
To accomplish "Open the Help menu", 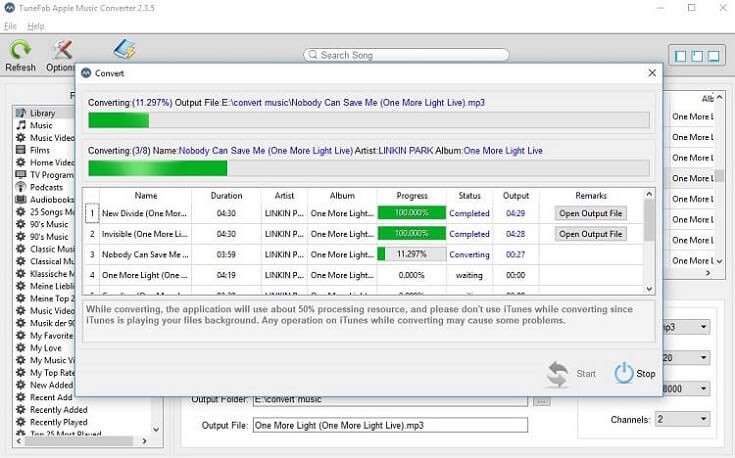I will 36,25.
